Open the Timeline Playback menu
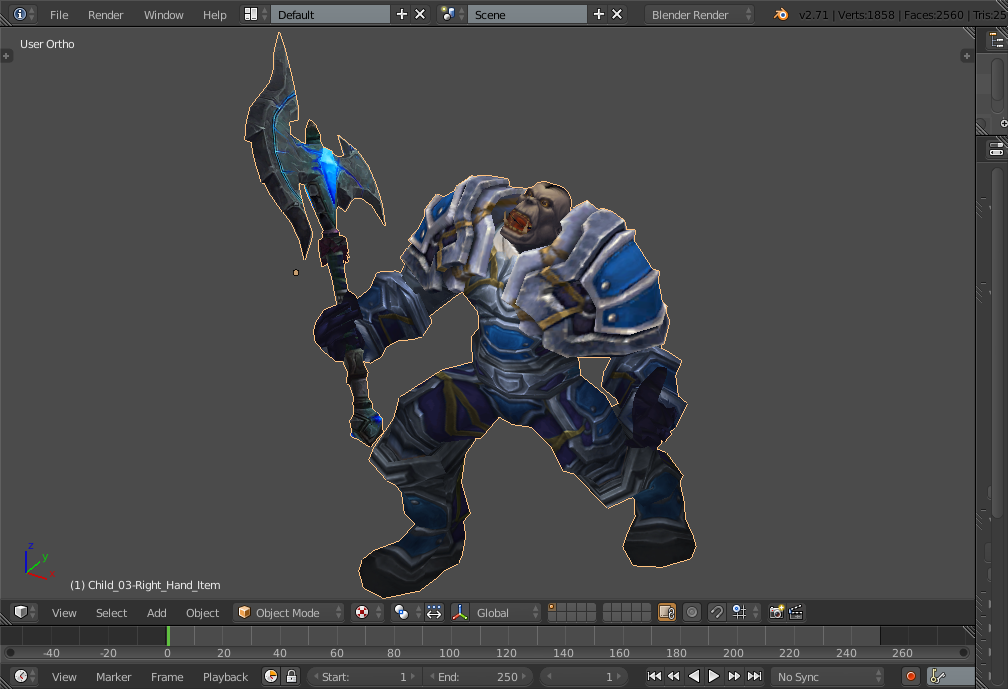 coord(225,677)
